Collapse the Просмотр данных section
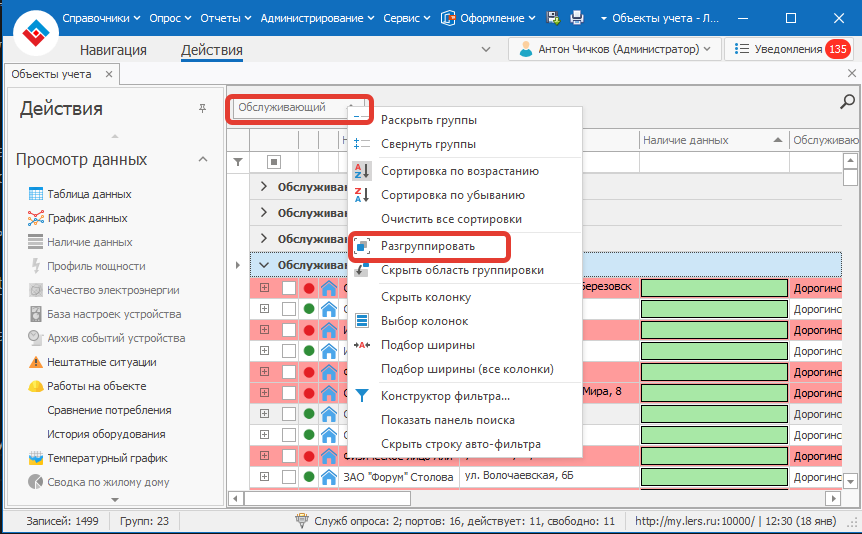 coord(202,159)
